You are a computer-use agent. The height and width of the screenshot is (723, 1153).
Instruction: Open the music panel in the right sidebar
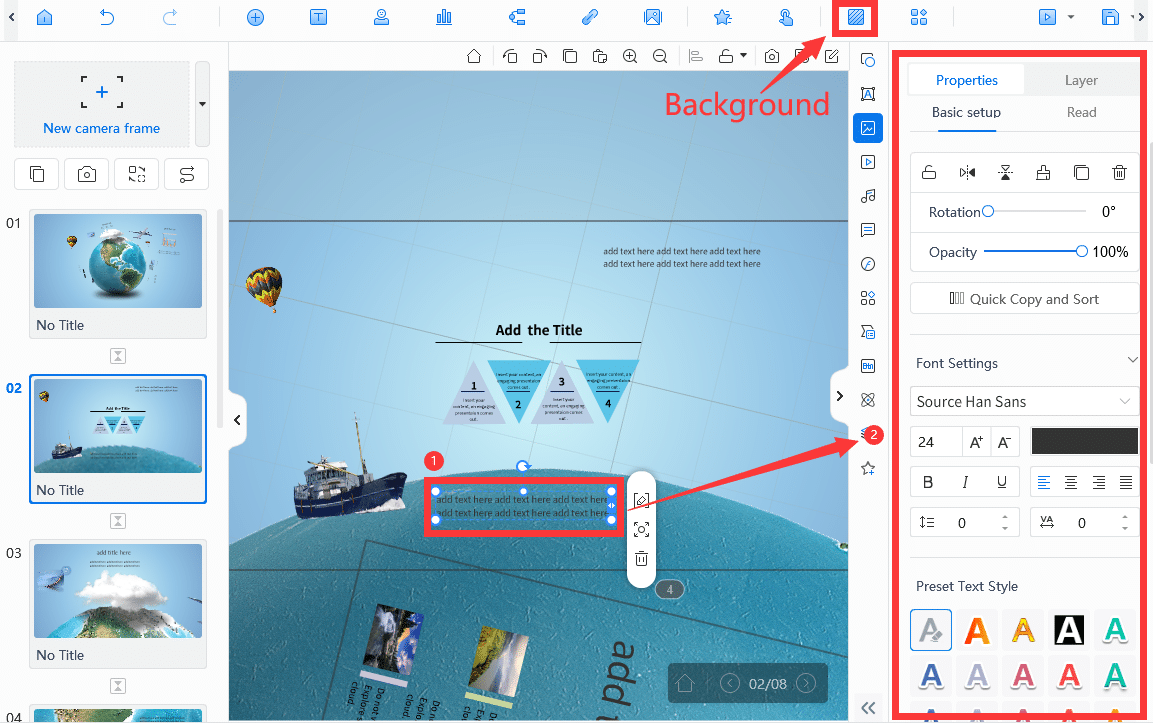[867, 196]
